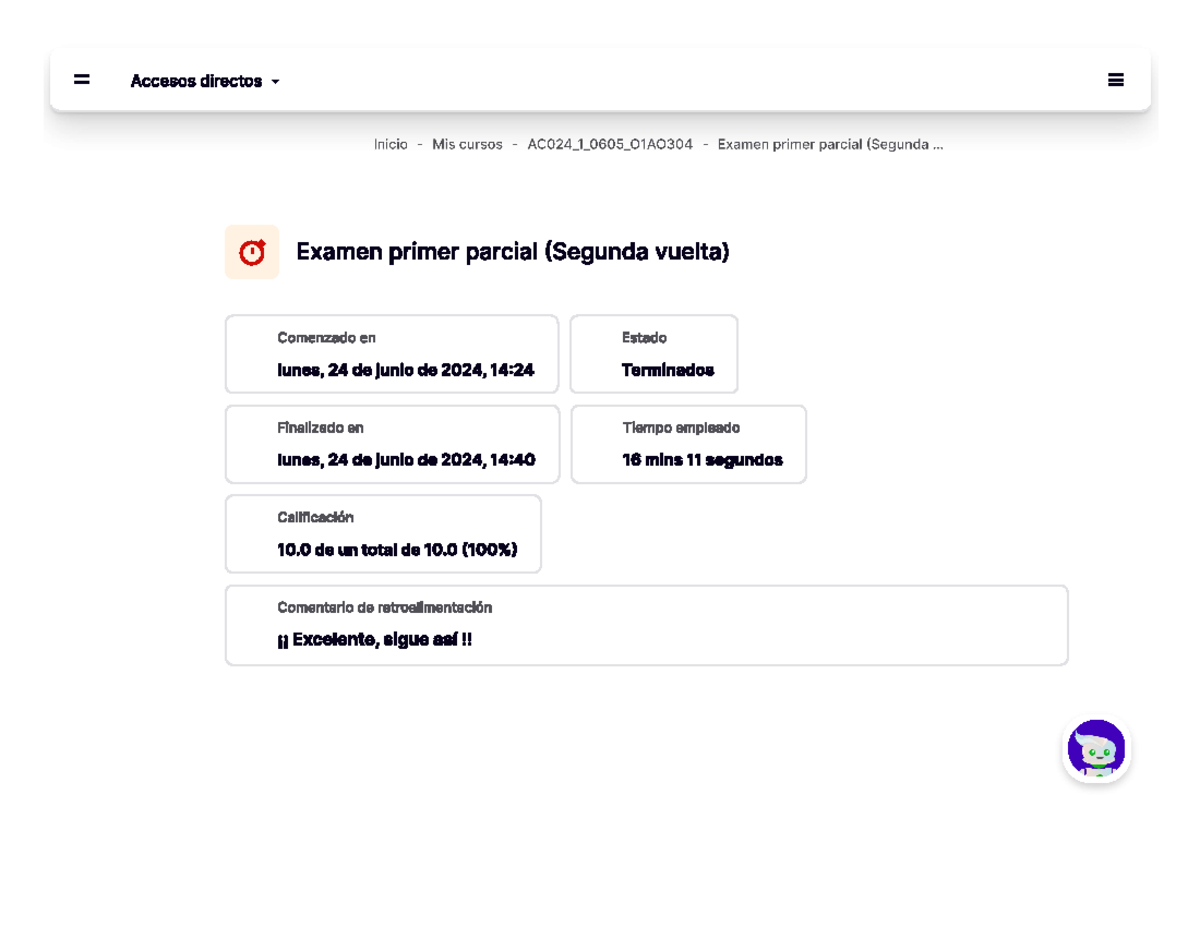
Task: Click the Examen primer parcial breadcrumb item
Action: [830, 144]
